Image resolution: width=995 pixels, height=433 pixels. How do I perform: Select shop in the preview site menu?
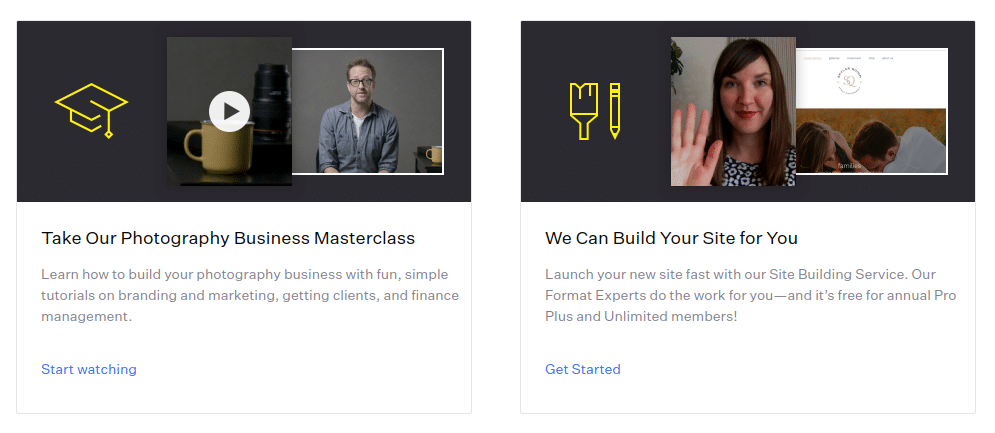(x=871, y=58)
